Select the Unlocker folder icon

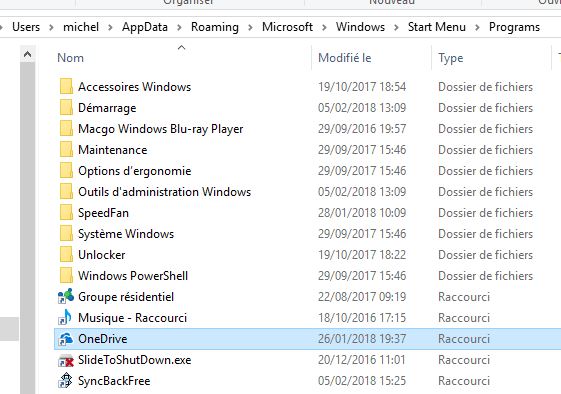click(x=66, y=254)
